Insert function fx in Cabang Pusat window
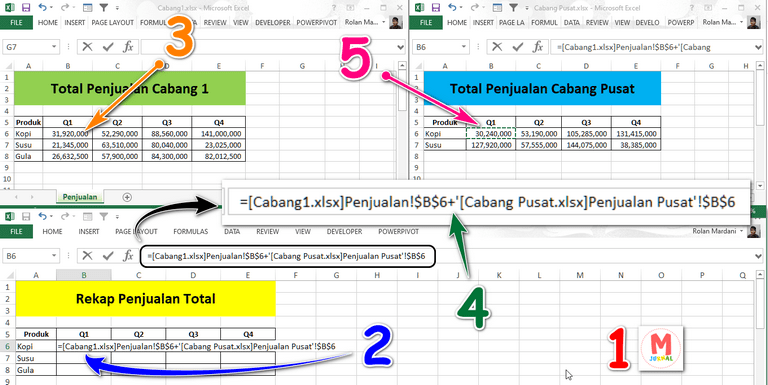This screenshot has width=768, height=385. coord(538,47)
